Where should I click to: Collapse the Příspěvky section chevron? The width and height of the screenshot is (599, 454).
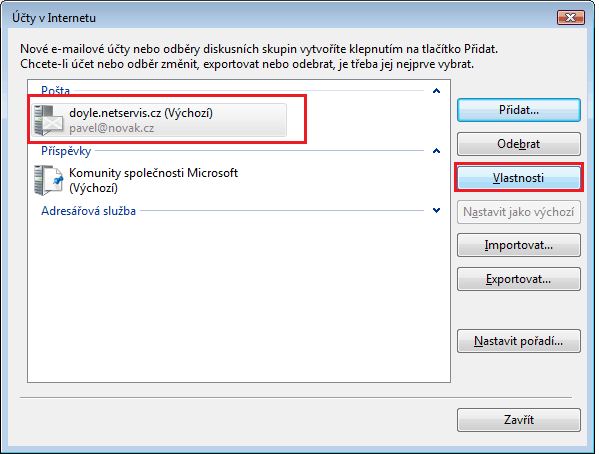coord(436,151)
